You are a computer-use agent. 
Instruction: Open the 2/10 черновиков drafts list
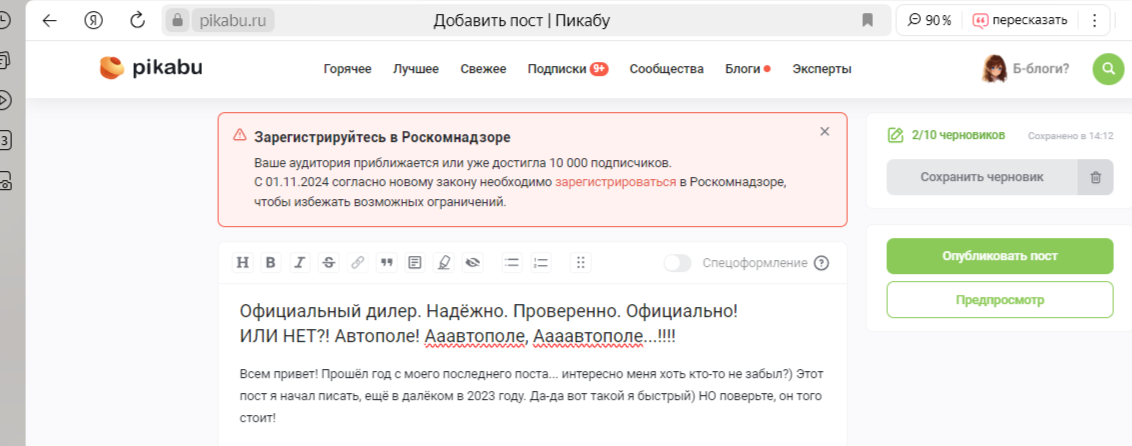[x=958, y=135]
